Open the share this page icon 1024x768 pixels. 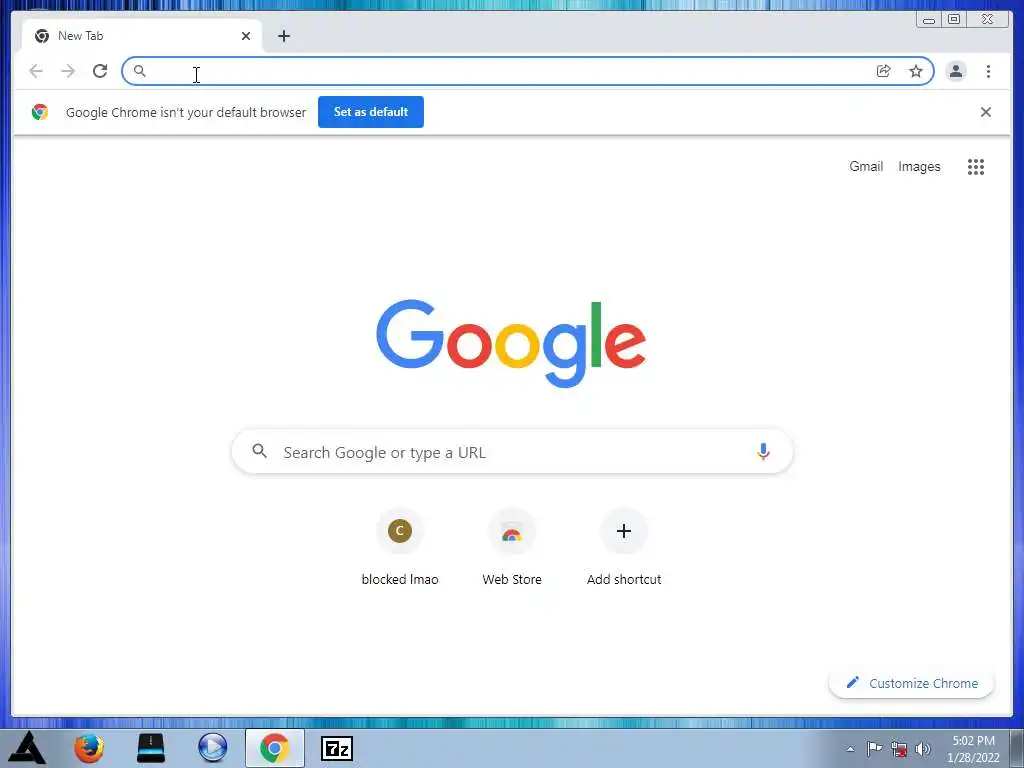pos(884,71)
